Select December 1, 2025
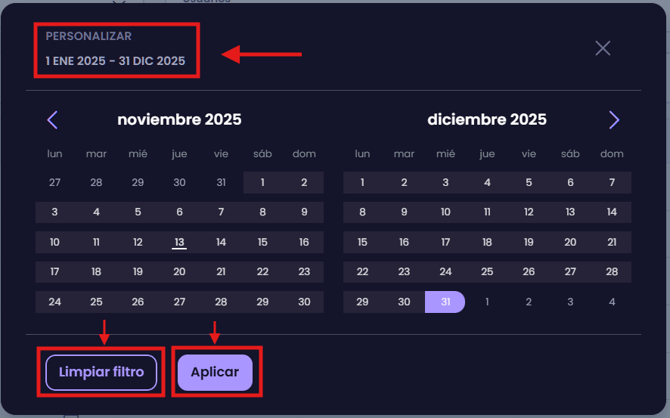The image size is (670, 418). [362, 183]
